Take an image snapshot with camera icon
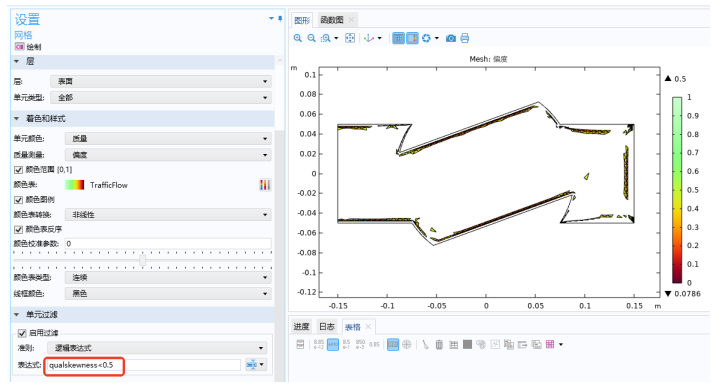 pos(451,38)
